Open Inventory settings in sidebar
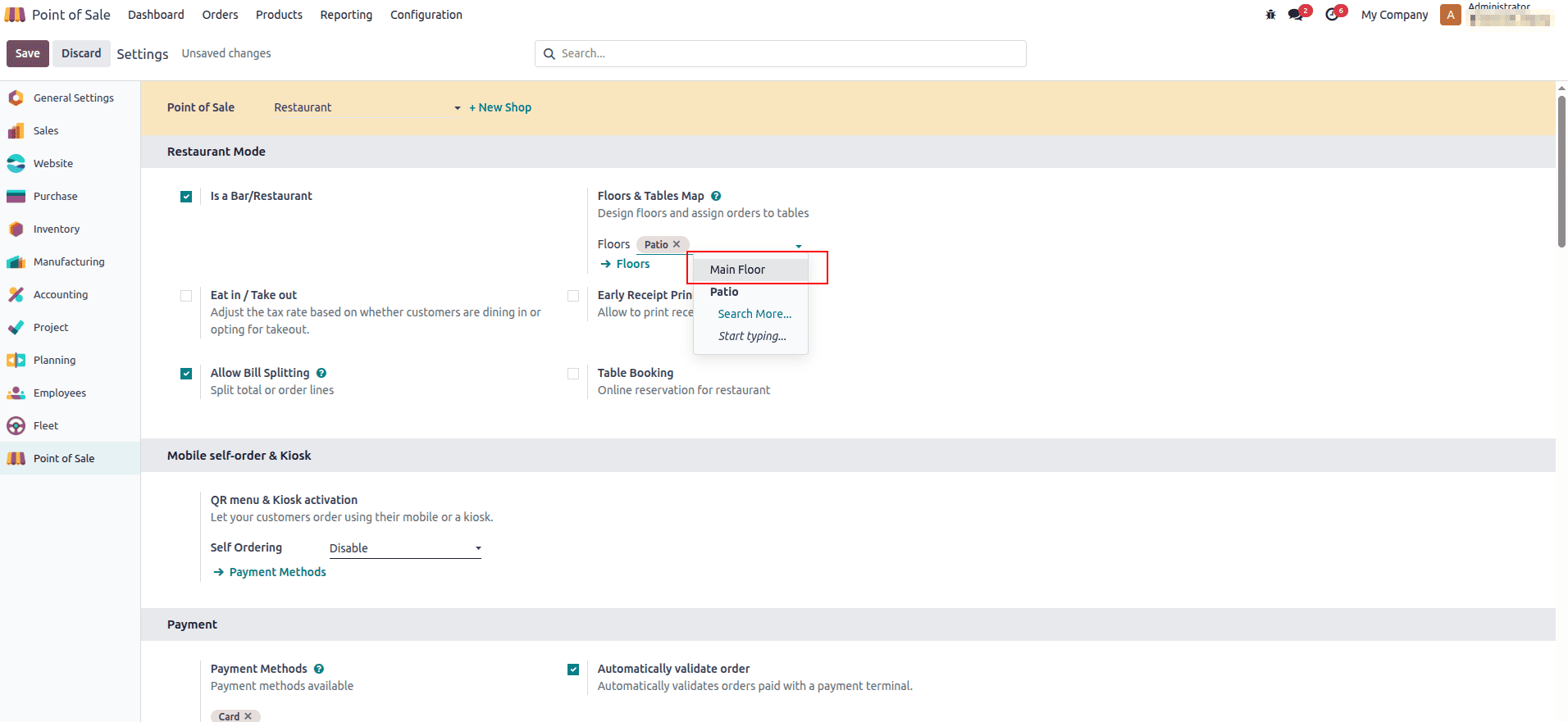The width and height of the screenshot is (1568, 722). [57, 229]
